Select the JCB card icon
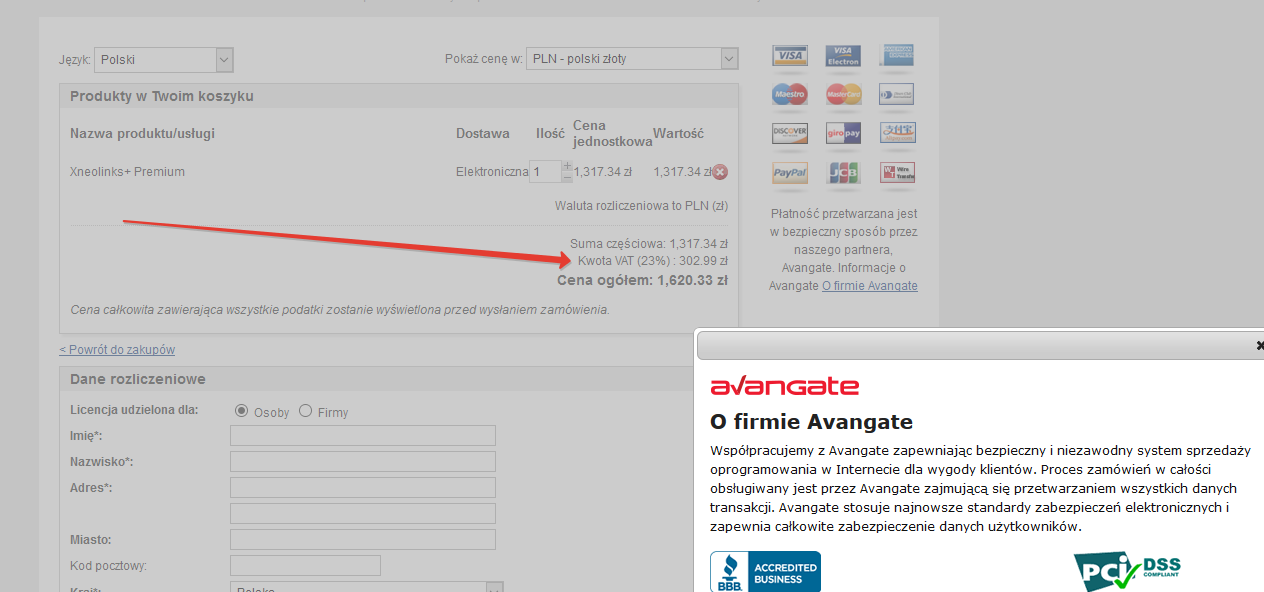The height and width of the screenshot is (592, 1264). coord(843,173)
